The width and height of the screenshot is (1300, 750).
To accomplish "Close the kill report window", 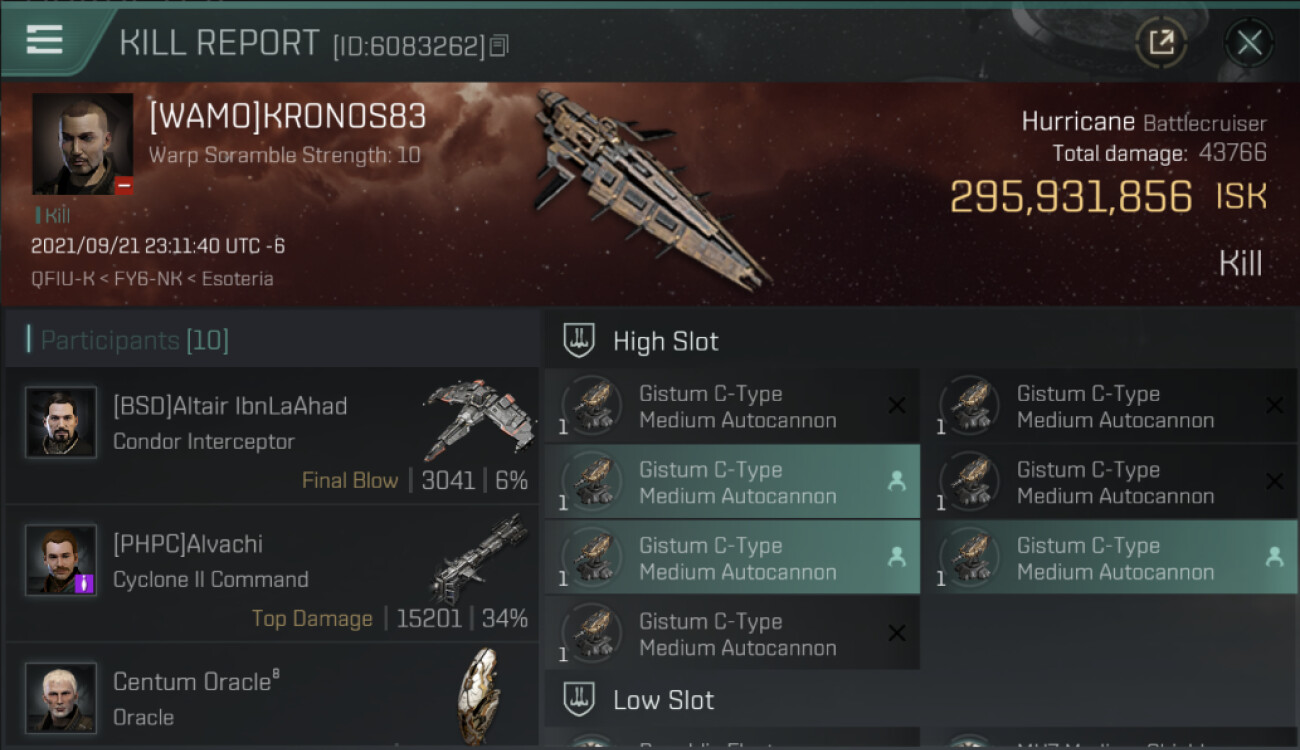I will [x=1249, y=42].
